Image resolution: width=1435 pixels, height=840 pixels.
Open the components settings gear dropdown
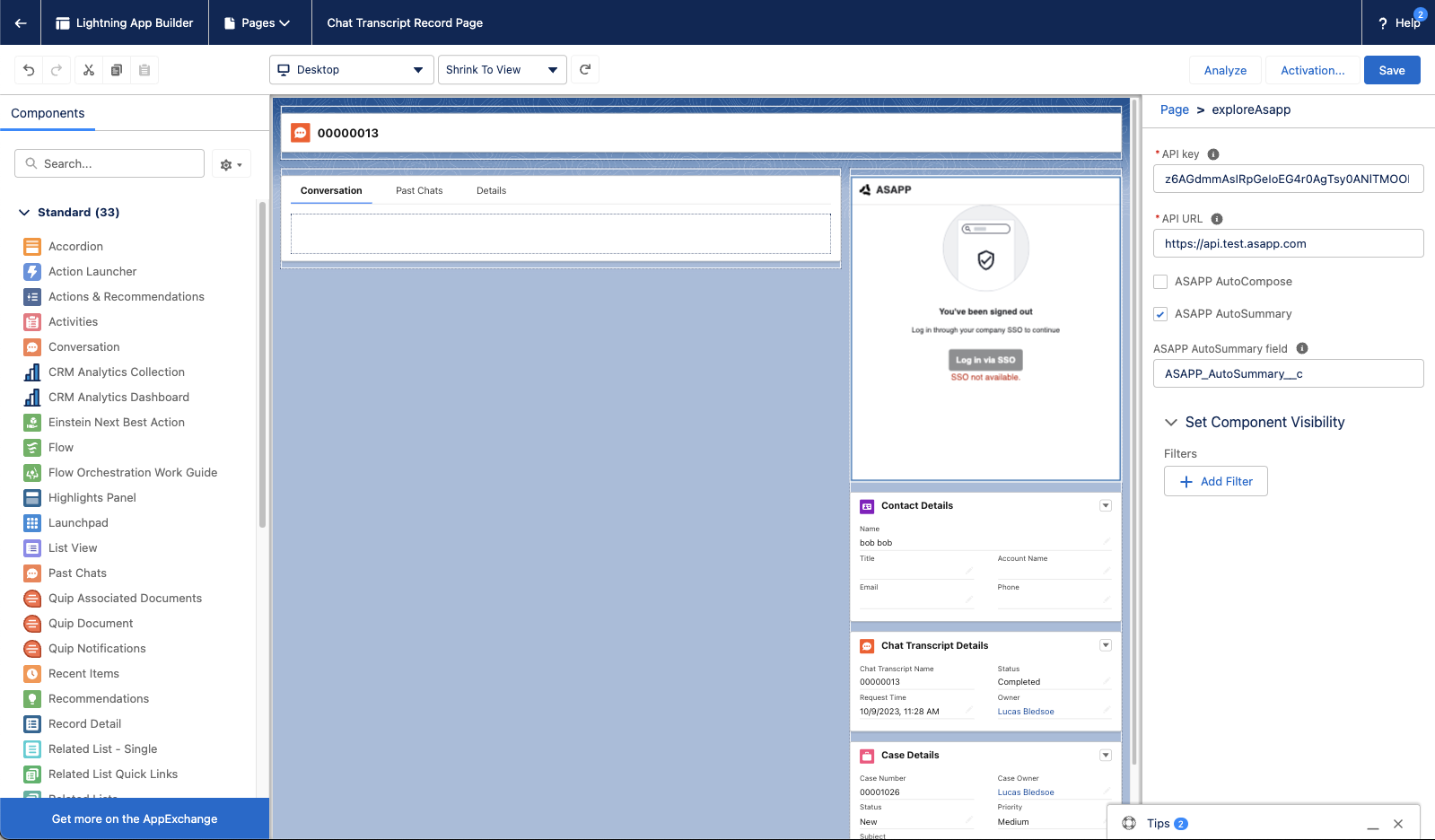tap(232, 164)
